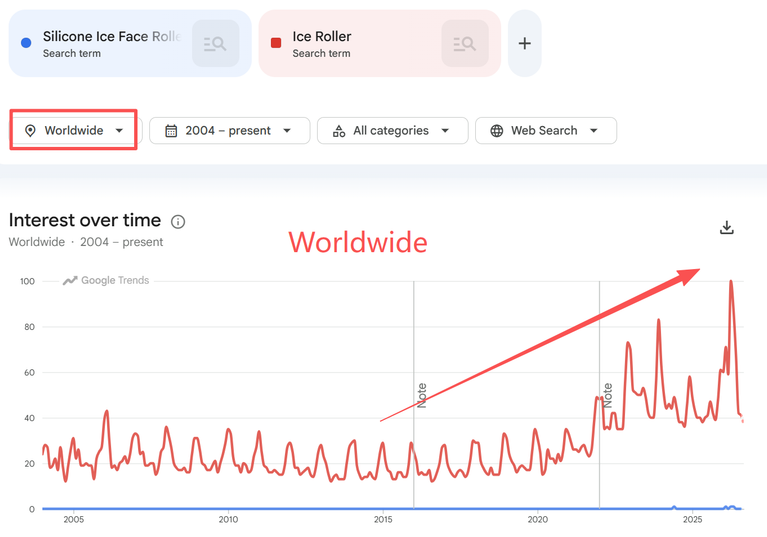This screenshot has height=537, width=767.
Task: Click the globe icon by Web Search
Action: click(x=496, y=131)
